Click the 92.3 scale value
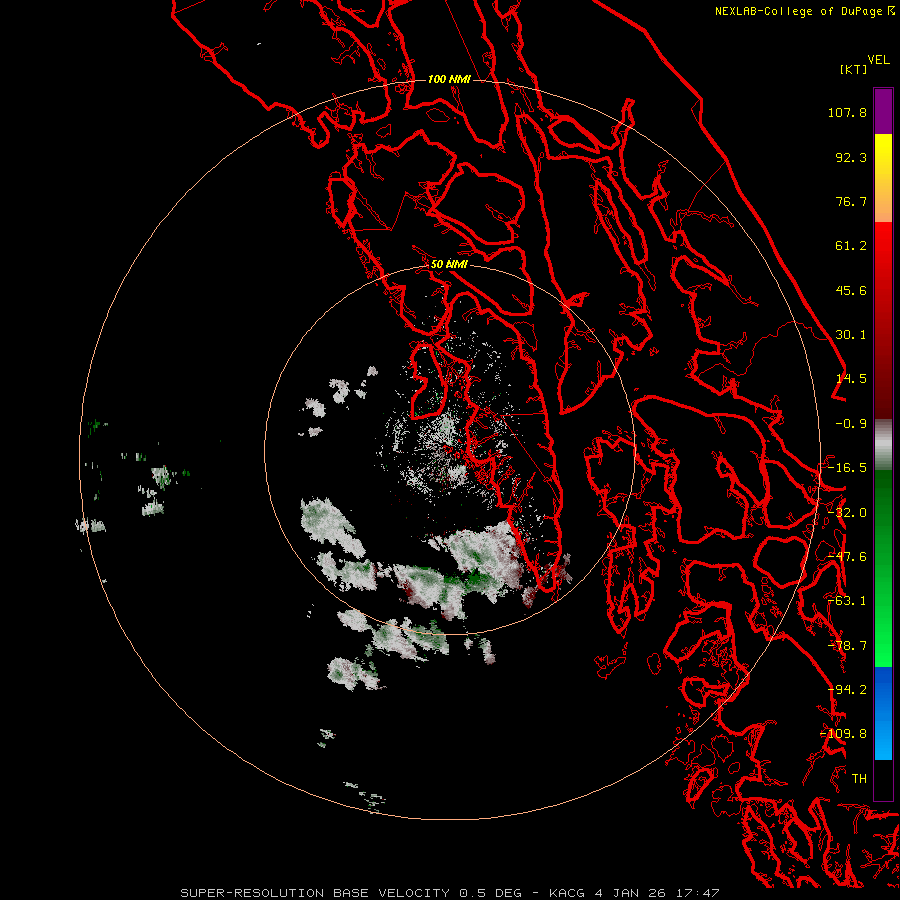This screenshot has width=900, height=900. (x=851, y=157)
